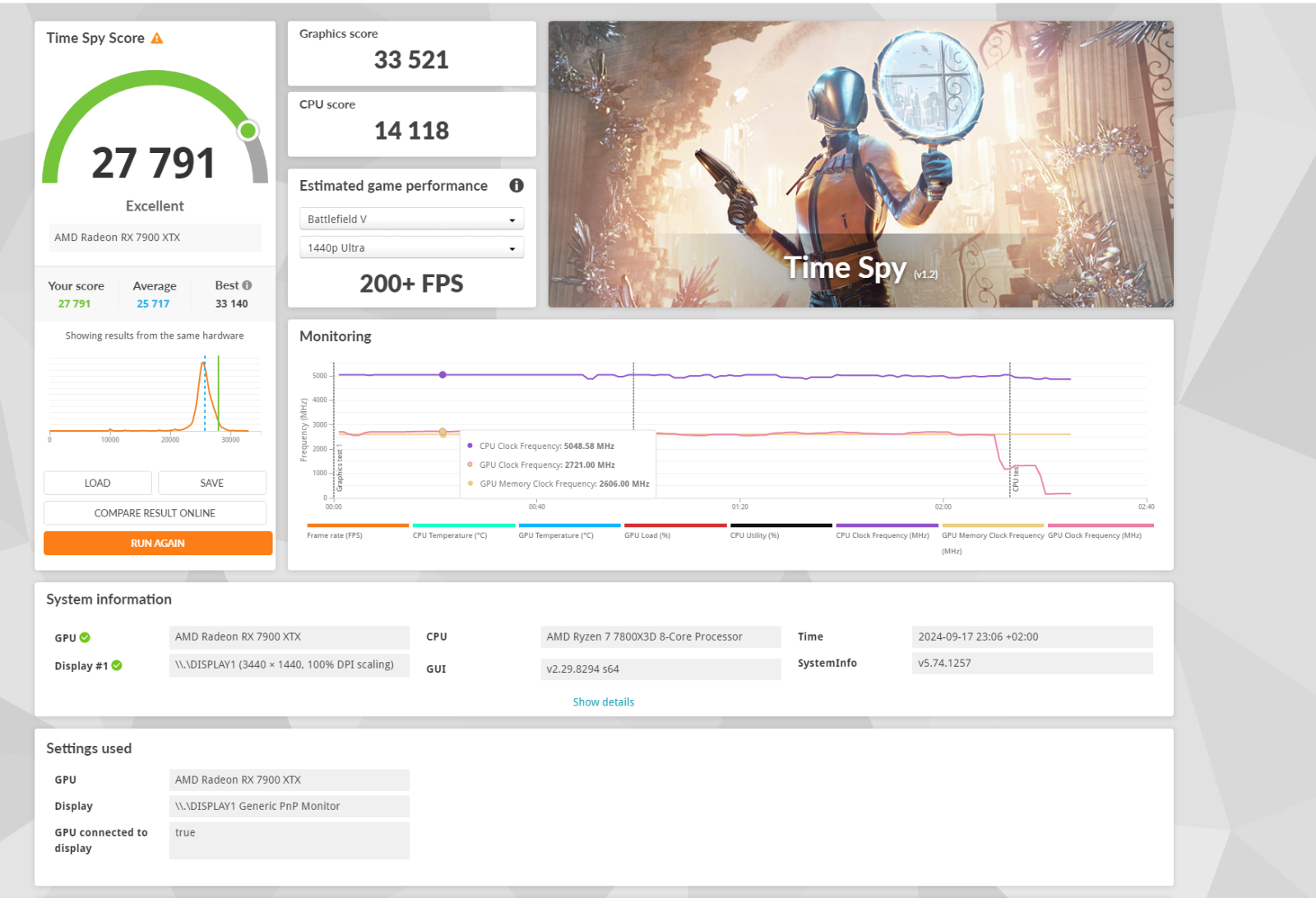Toggle the GPU Load (%) legend entry
Viewport: 1316px width, 898px height.
tap(675, 531)
